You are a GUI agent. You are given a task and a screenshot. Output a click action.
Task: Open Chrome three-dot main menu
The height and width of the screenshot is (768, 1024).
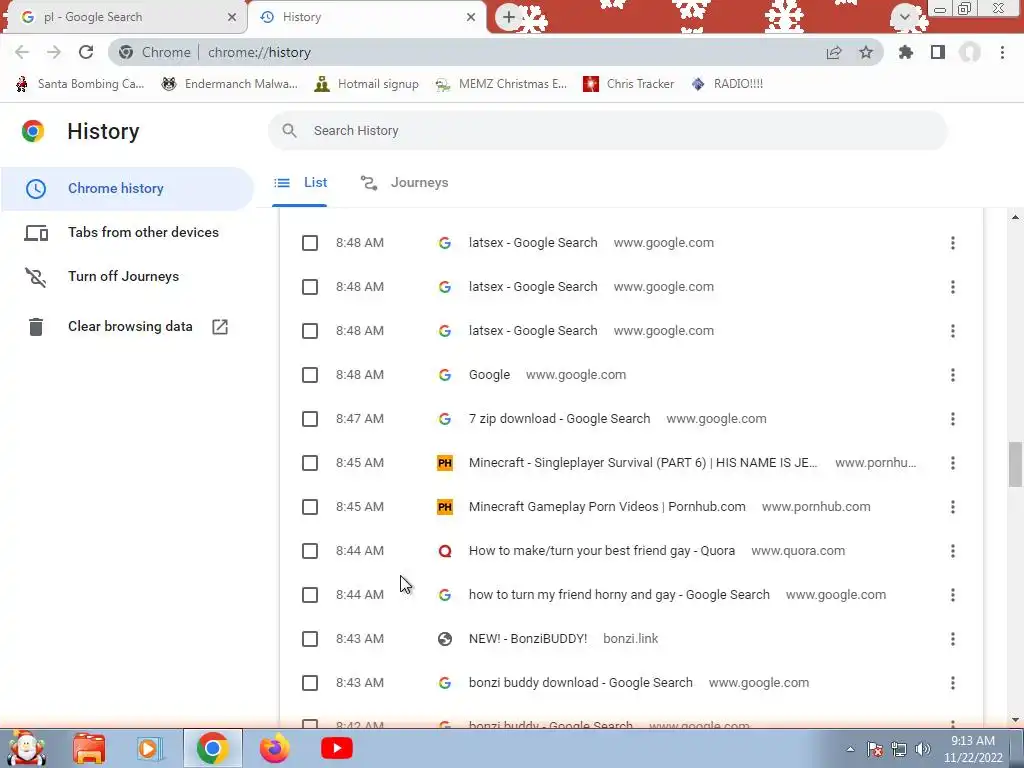click(x=1002, y=52)
